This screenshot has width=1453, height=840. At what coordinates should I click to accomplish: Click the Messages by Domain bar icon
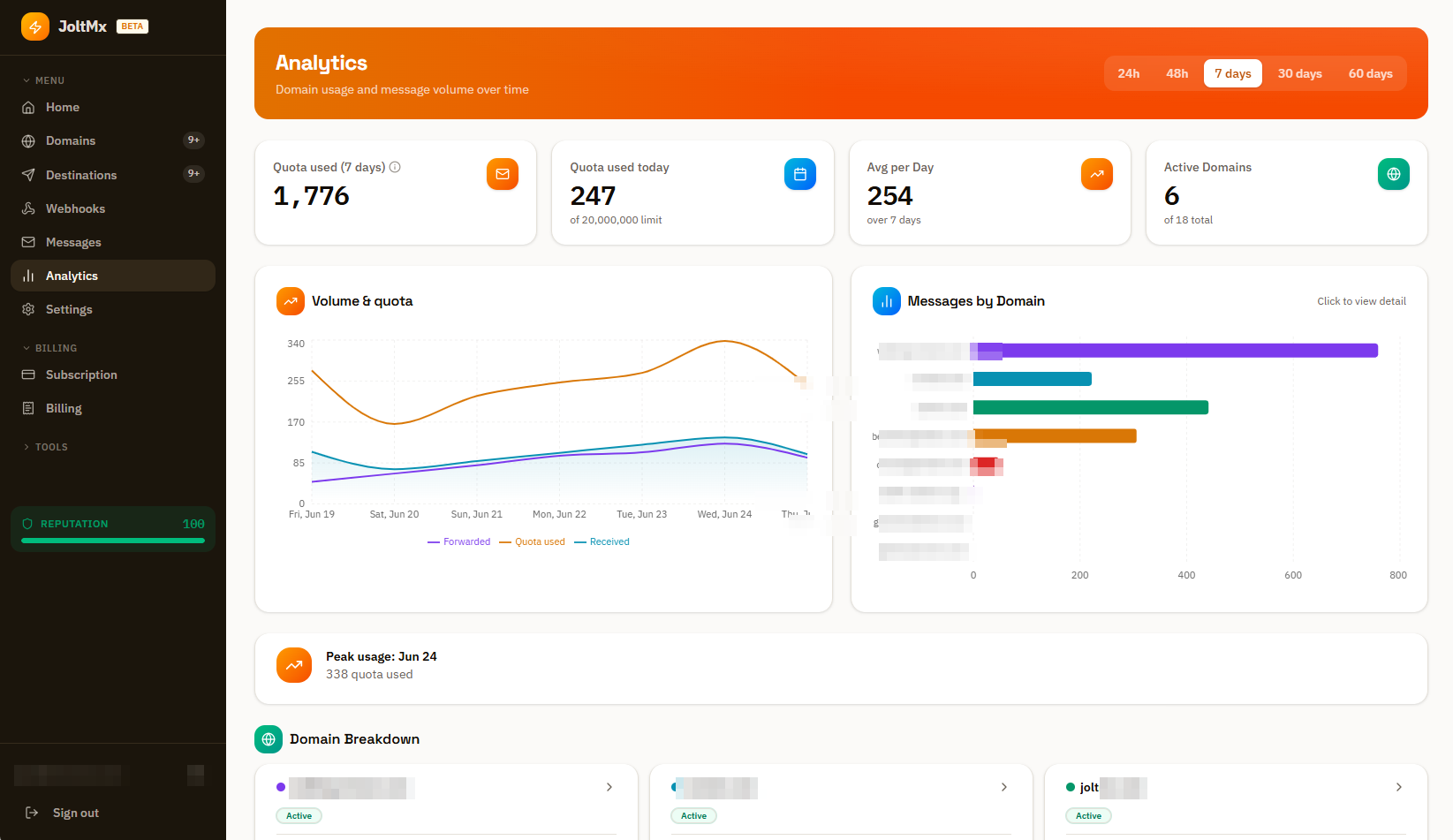(887, 301)
